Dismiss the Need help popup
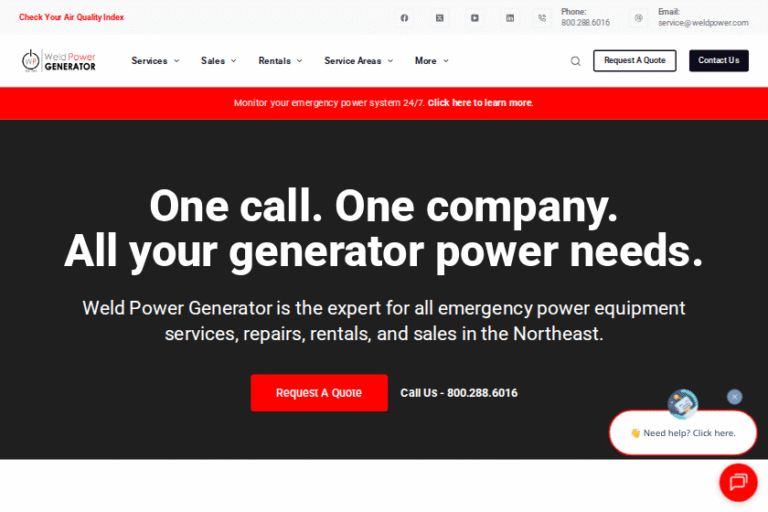 pos(735,397)
